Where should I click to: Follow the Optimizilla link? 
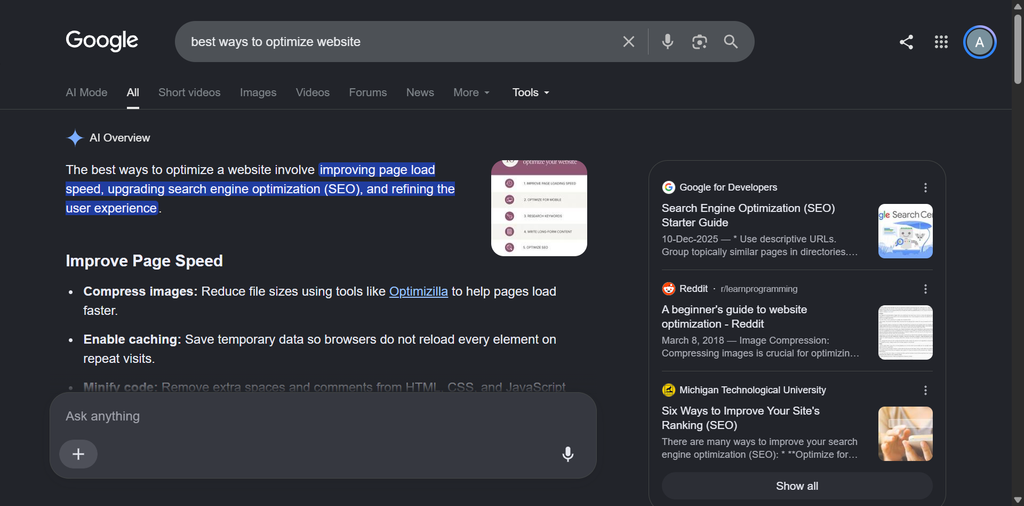419,291
